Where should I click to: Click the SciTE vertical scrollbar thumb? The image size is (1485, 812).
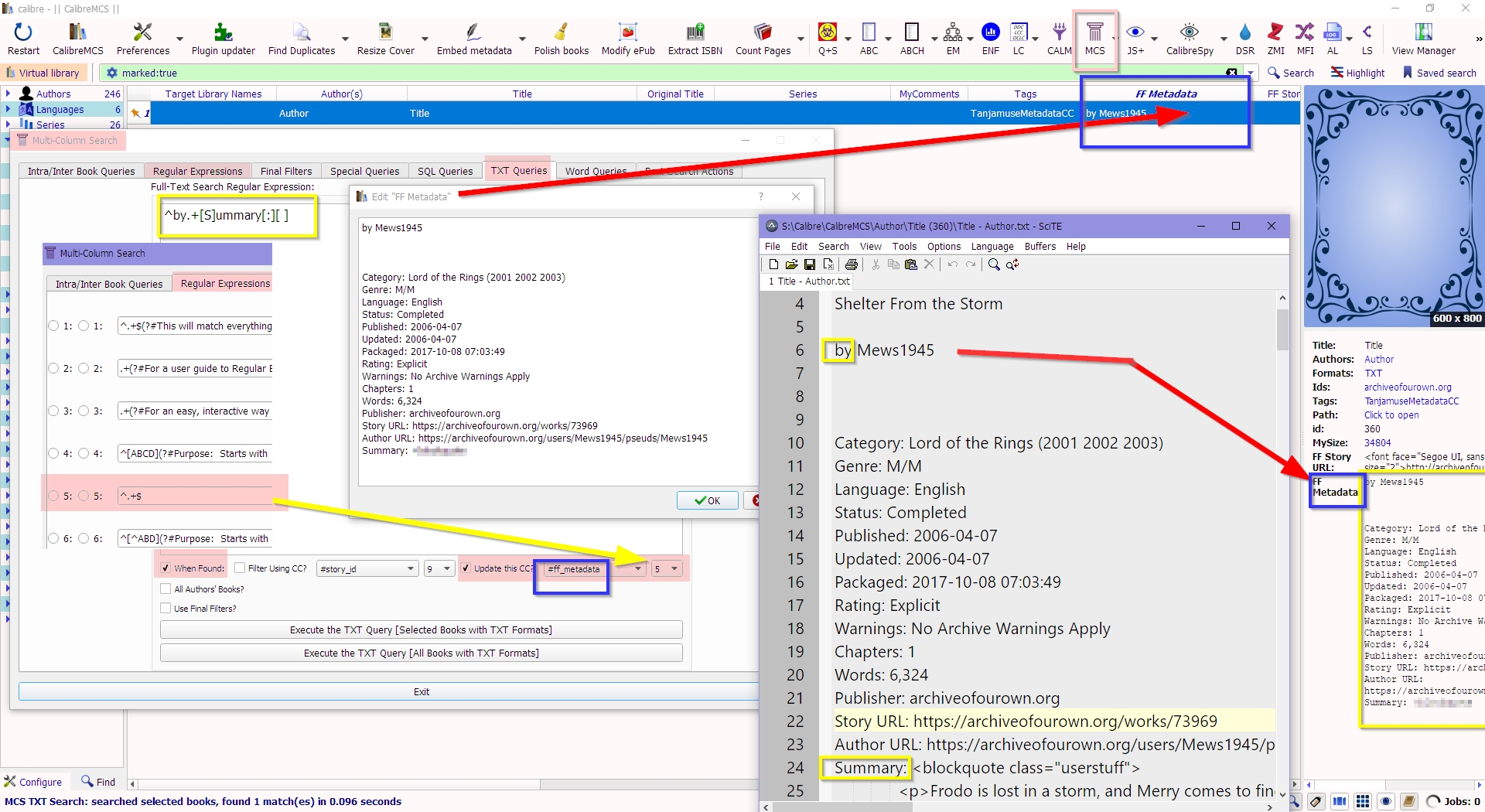point(1282,329)
